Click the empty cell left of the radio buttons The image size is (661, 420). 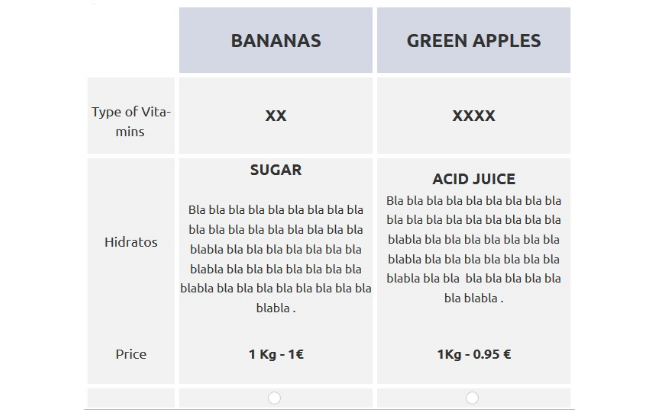click(x=131, y=398)
